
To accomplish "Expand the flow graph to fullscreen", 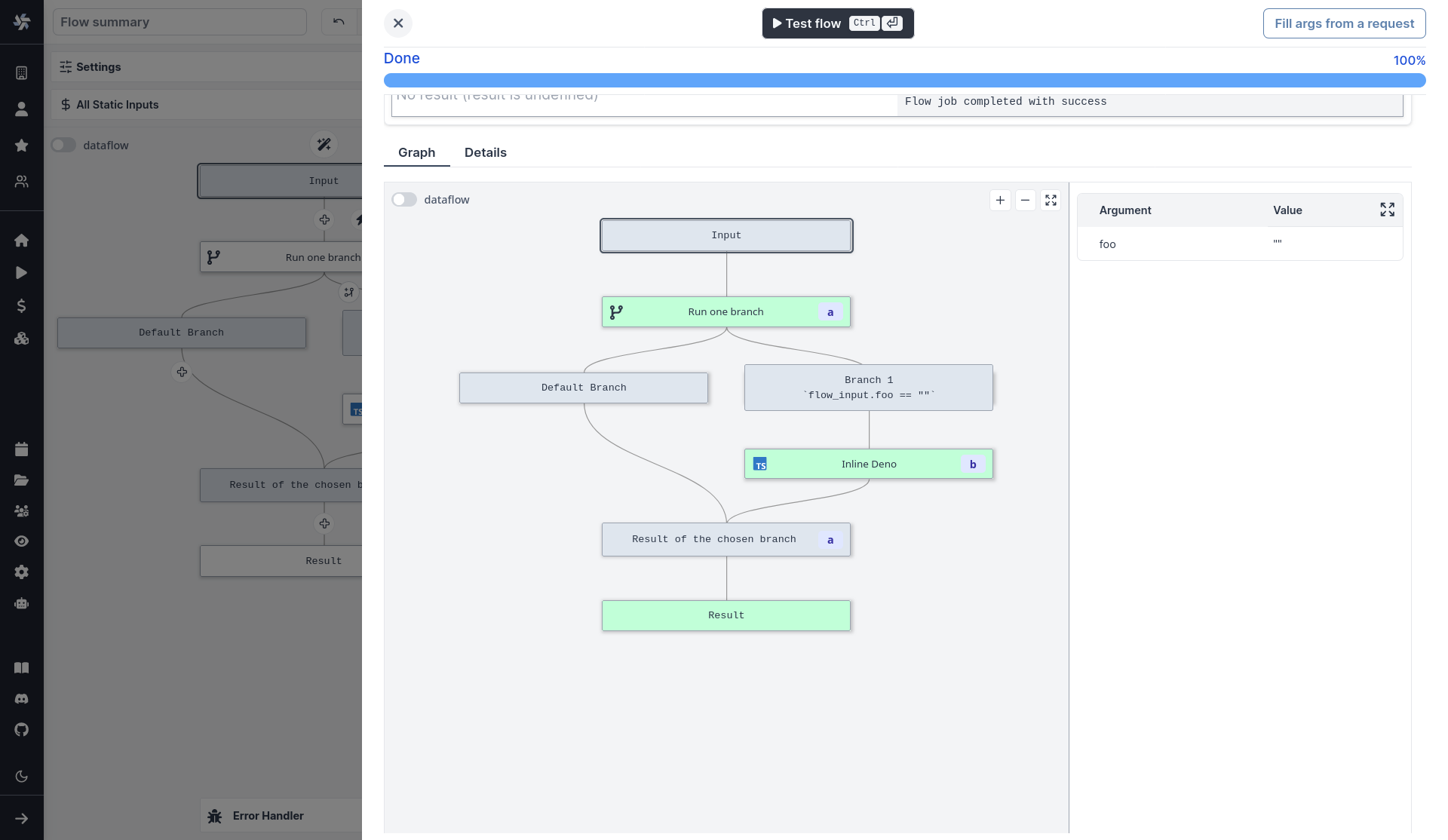I will coord(1051,200).
